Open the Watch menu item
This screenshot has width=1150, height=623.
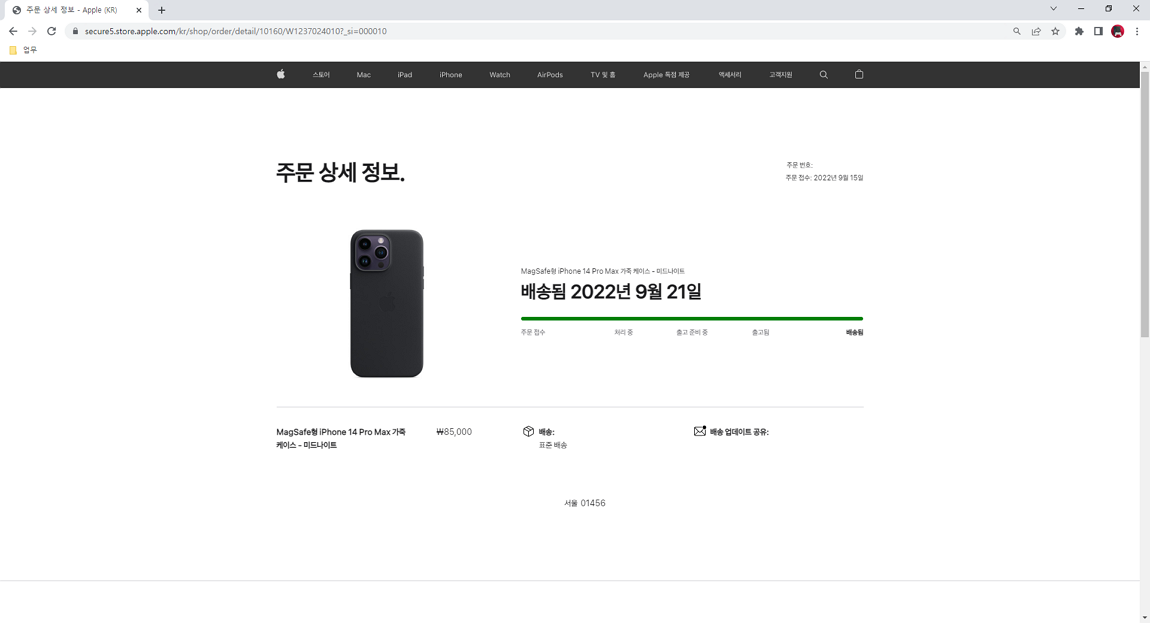499,75
